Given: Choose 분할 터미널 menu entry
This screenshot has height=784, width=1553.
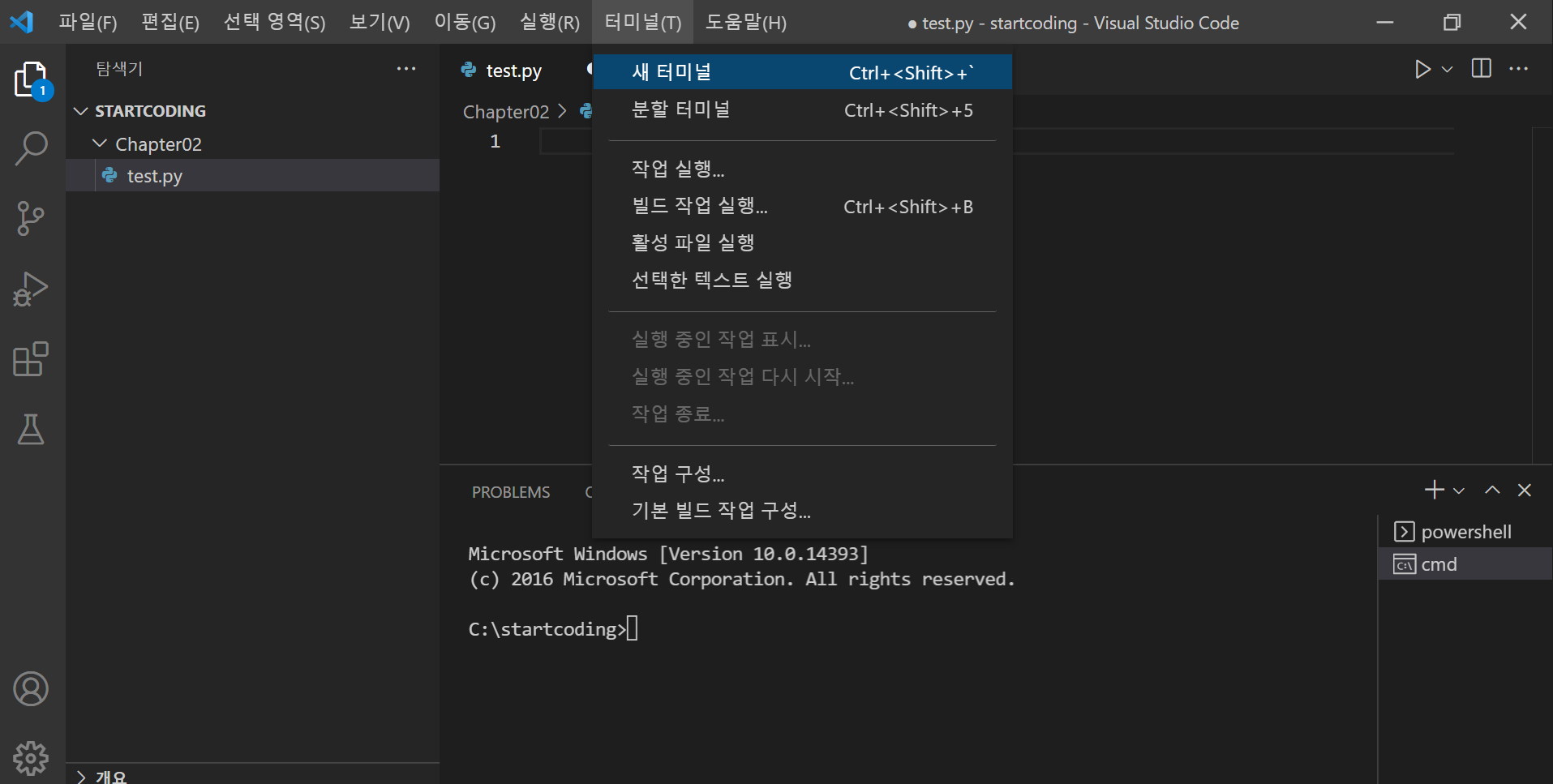Looking at the screenshot, I should [802, 109].
